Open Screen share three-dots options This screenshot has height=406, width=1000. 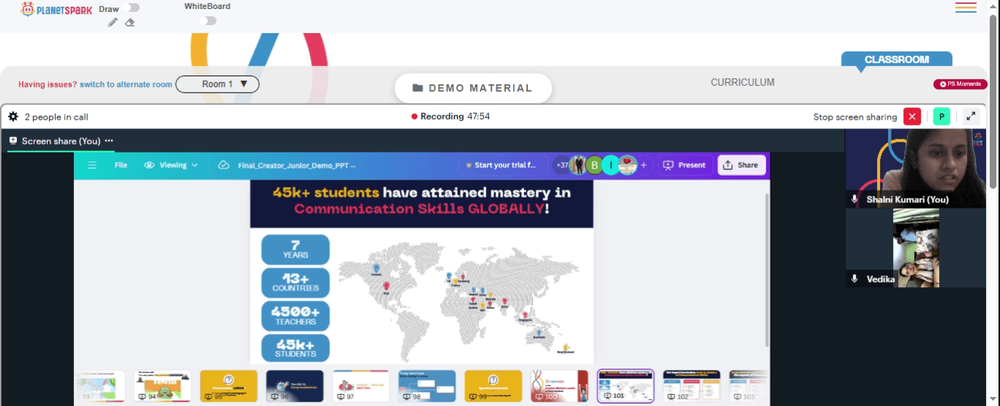109,141
